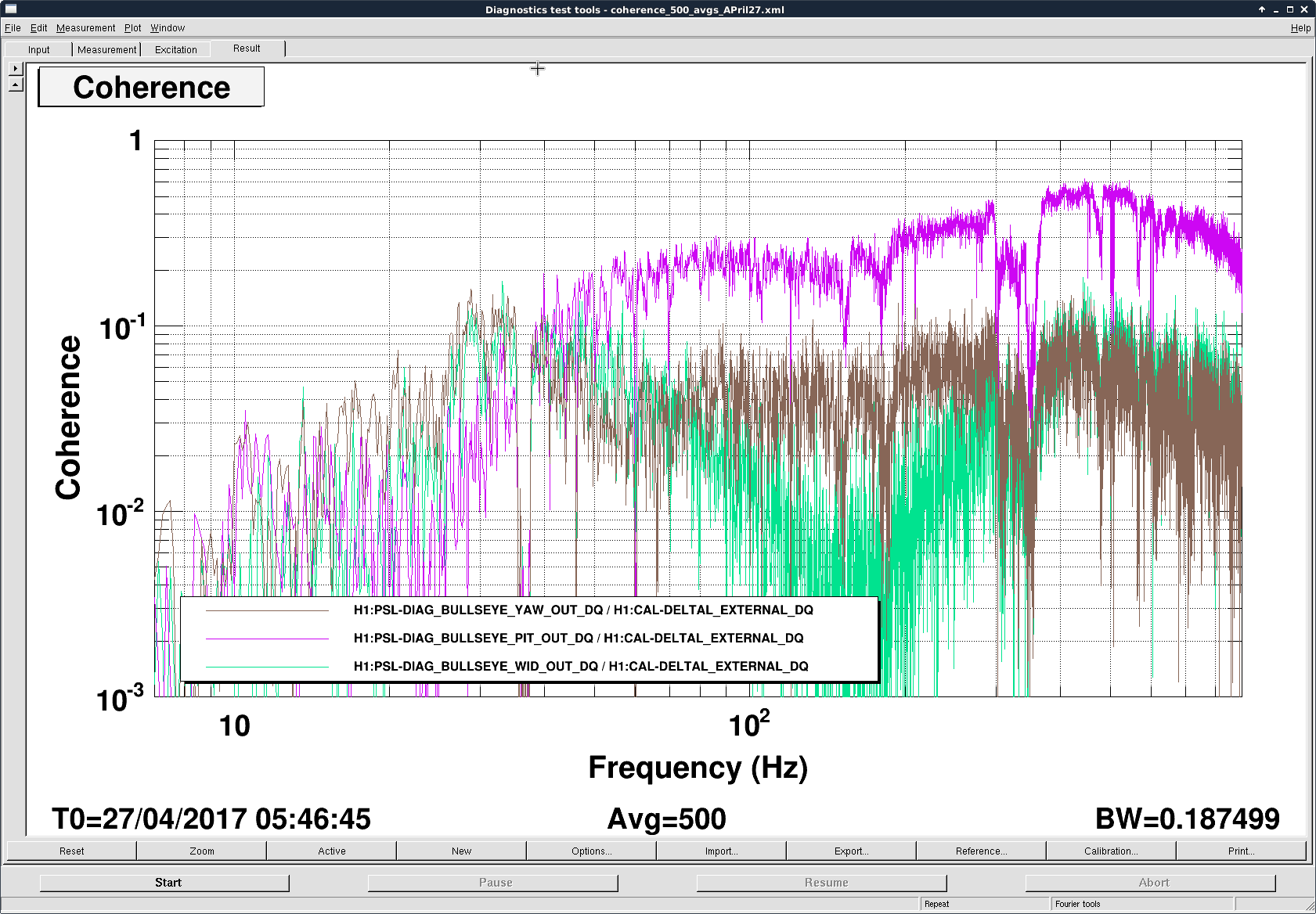Open the Measurement menu
This screenshot has height=914, width=1316.
point(86,28)
